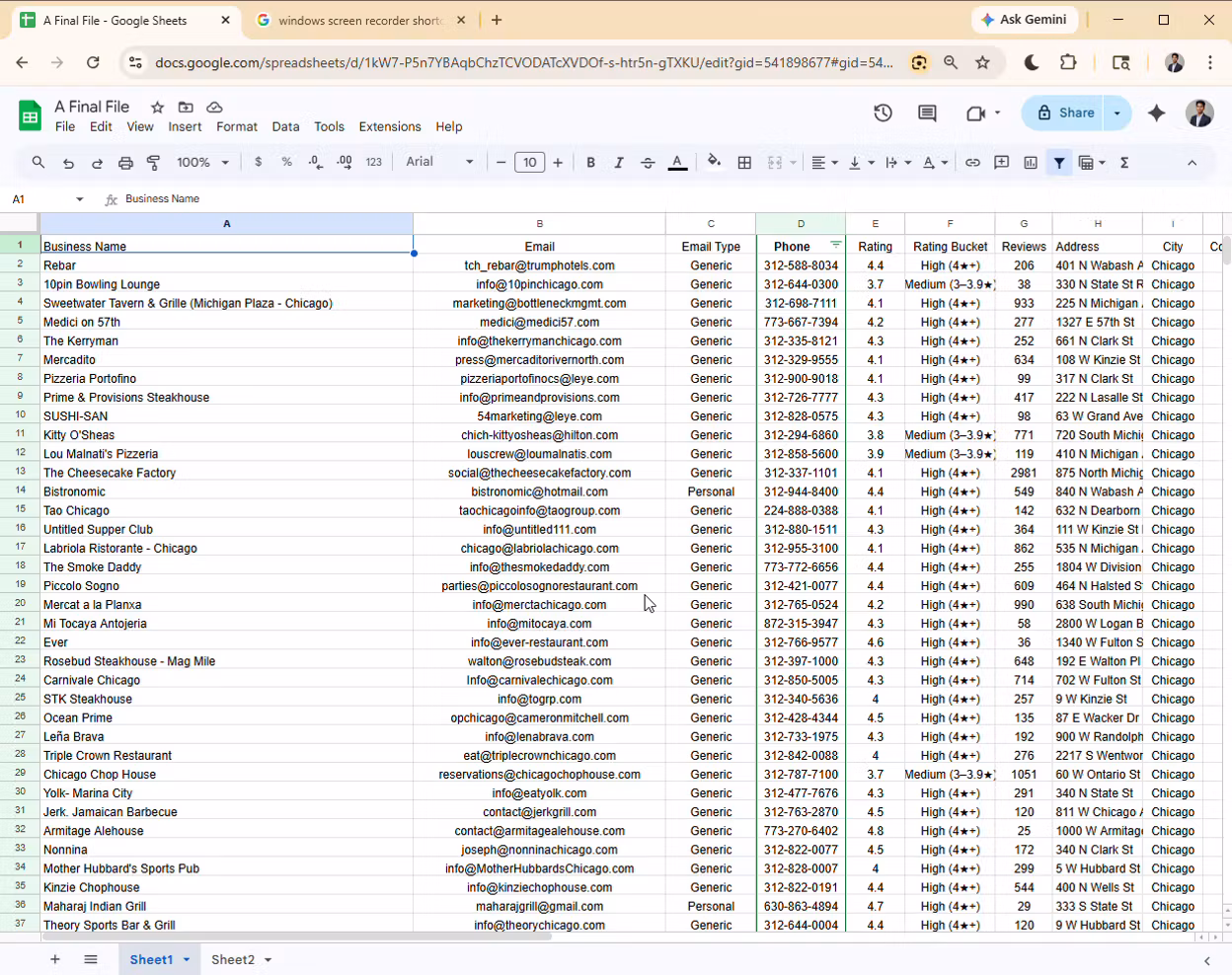Toggle bold formatting
This screenshot has width=1232, height=975.
[590, 163]
